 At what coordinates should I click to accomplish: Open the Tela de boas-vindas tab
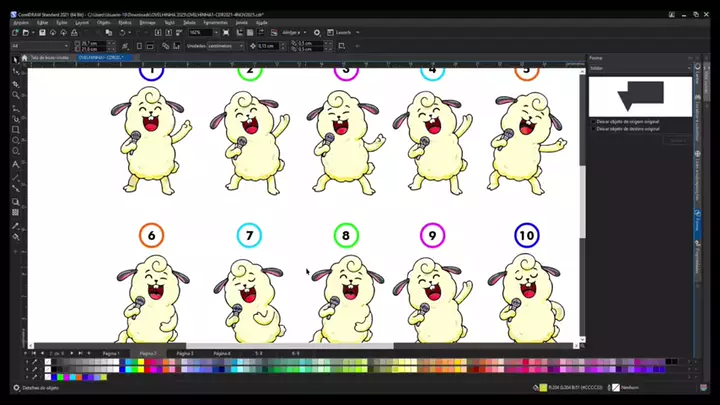click(48, 58)
